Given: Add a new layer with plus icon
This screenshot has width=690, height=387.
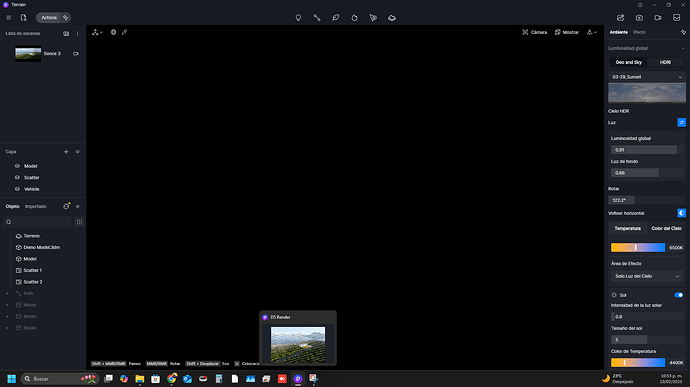Looking at the screenshot, I should click(x=66, y=151).
